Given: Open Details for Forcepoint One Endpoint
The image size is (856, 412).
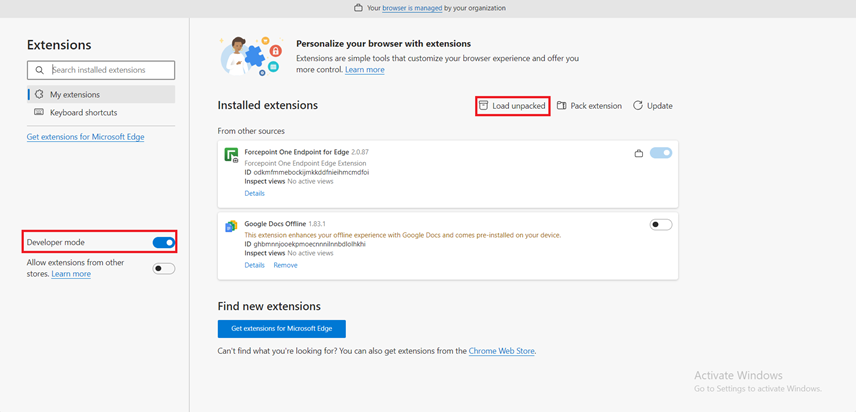Looking at the screenshot, I should click(254, 194).
